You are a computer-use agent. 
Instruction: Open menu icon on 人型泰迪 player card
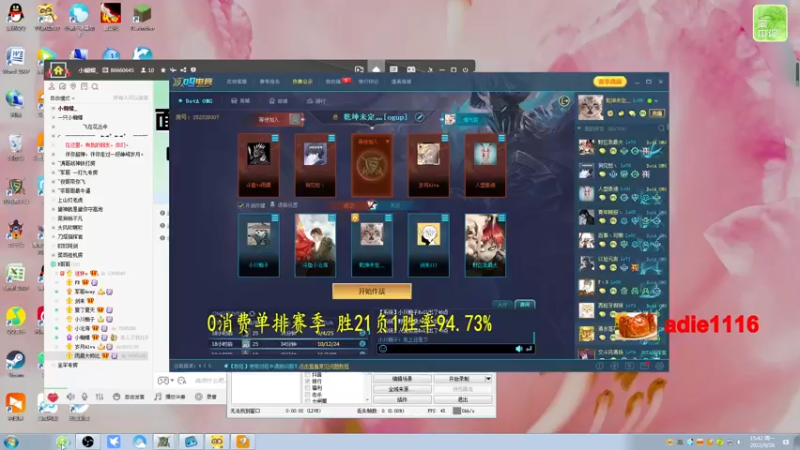pyautogui.click(x=502, y=138)
